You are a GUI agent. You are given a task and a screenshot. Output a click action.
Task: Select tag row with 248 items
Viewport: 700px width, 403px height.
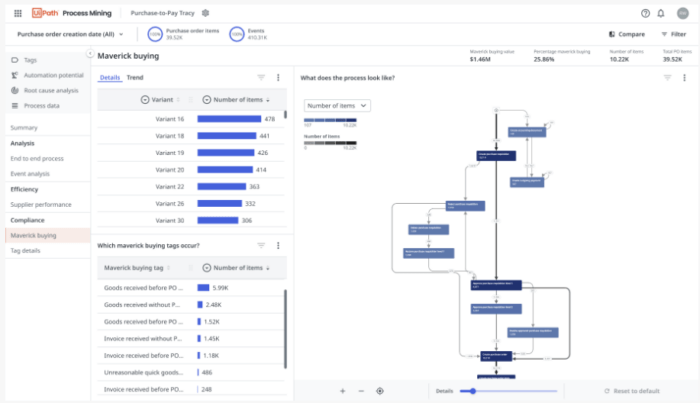(x=190, y=390)
